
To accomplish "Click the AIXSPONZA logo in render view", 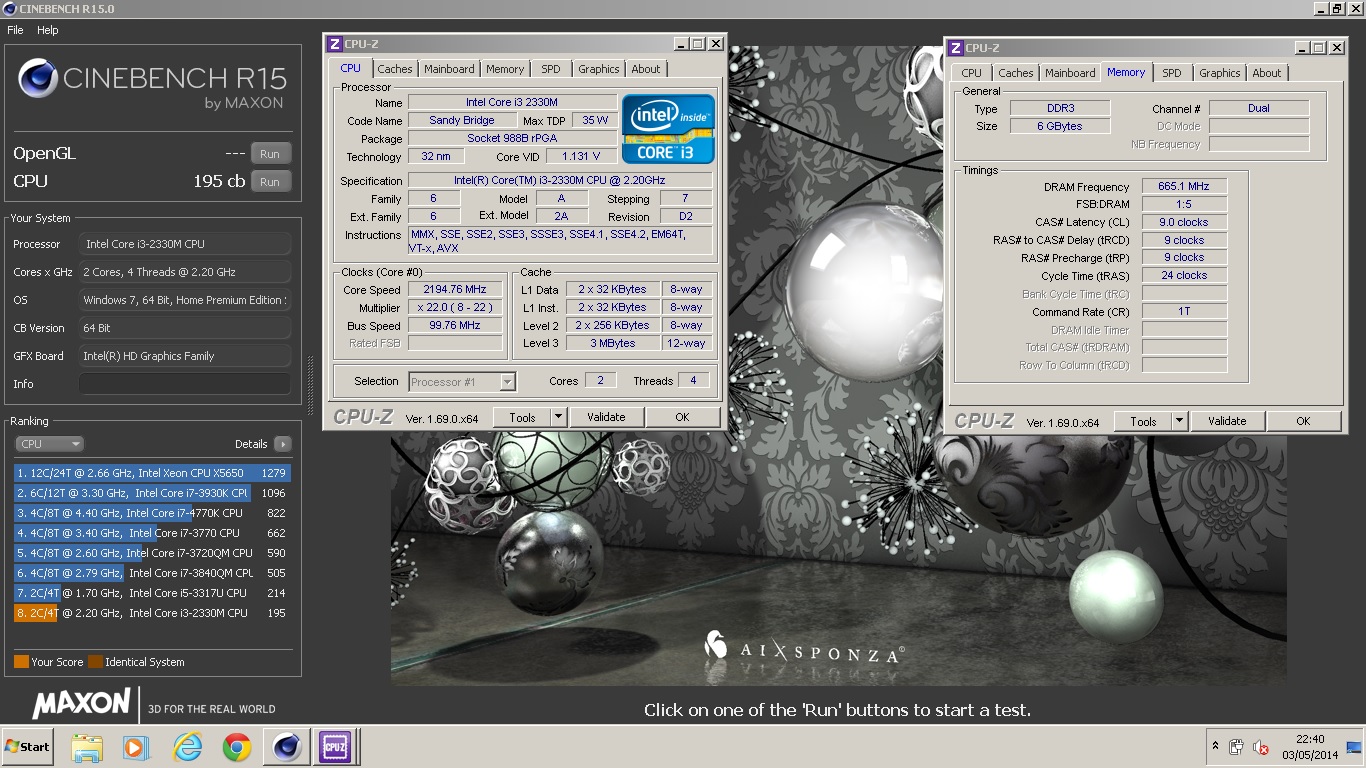I will click(x=805, y=649).
